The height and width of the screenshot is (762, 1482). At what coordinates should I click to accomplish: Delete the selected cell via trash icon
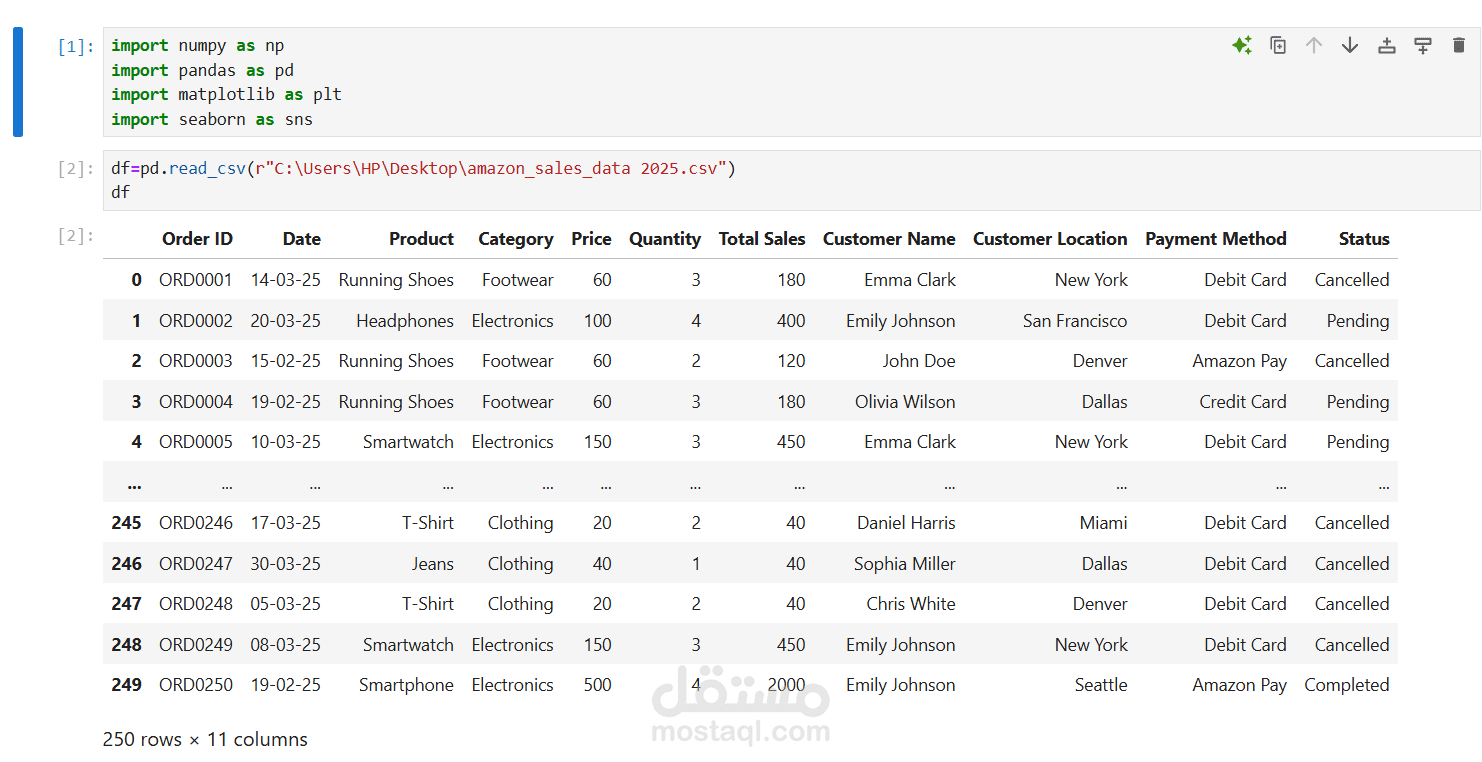(1458, 45)
